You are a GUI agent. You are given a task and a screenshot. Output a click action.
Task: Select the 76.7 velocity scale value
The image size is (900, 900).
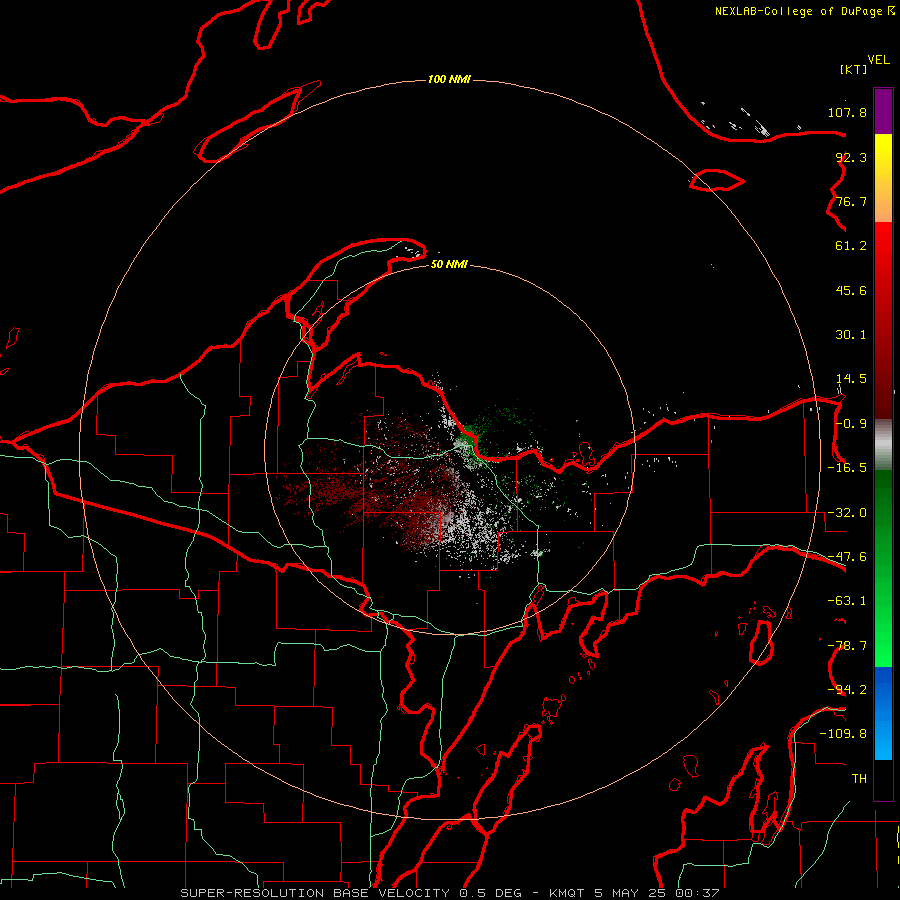click(851, 201)
